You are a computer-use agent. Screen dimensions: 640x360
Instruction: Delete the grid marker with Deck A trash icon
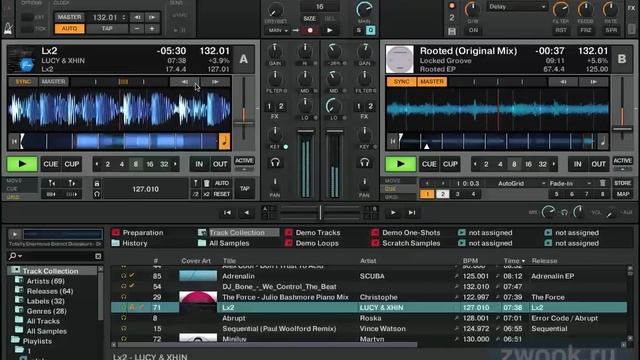pyautogui.click(x=207, y=183)
